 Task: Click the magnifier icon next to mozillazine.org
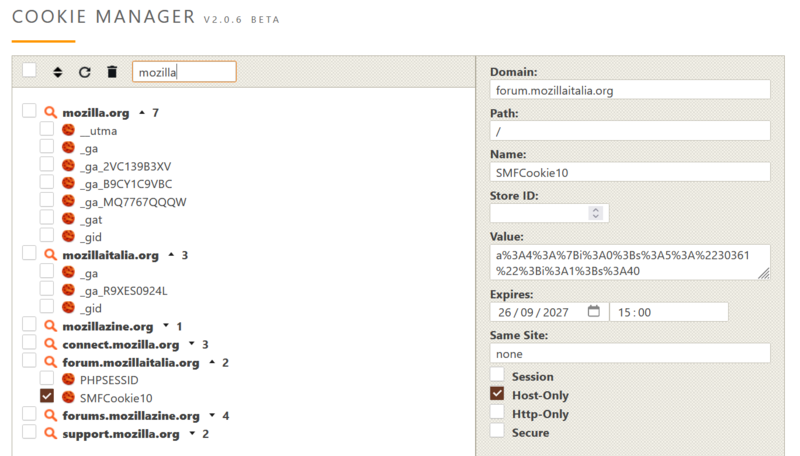click(50, 326)
